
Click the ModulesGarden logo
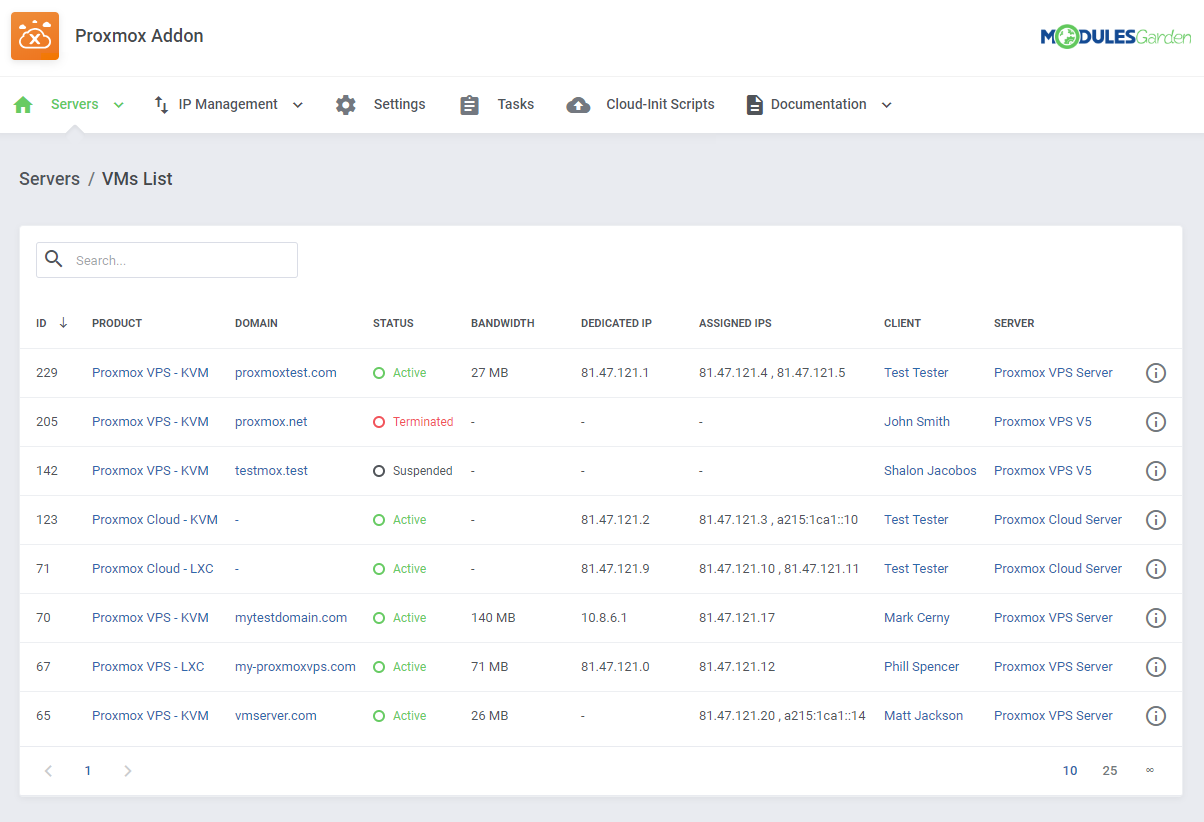pyautogui.click(x=1116, y=37)
